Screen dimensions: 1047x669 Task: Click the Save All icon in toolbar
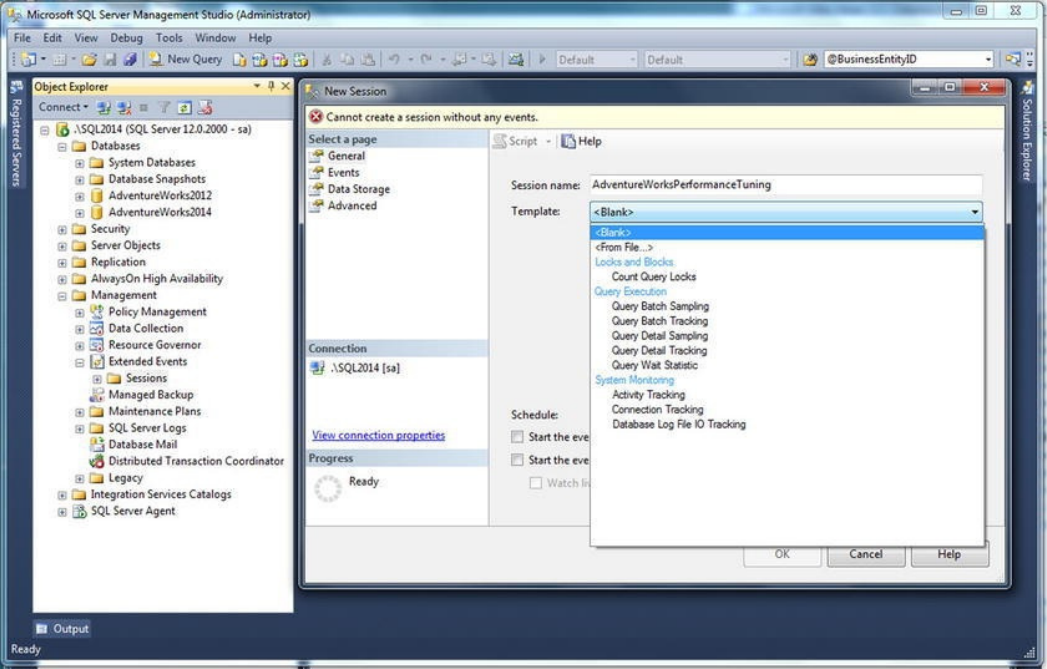coord(130,59)
